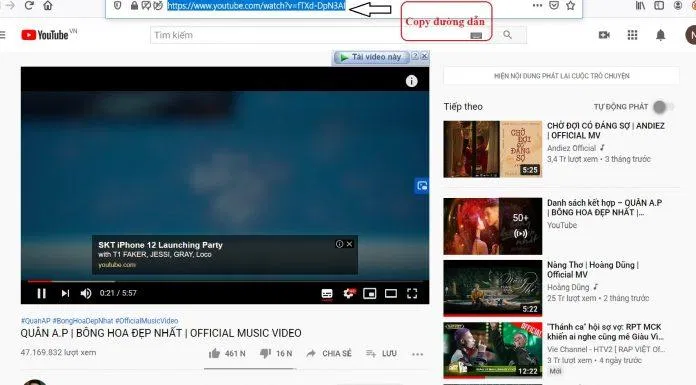The image size is (696, 385).
Task: Open the CHỜ ĐỢI CÓ ĐÁNG SỢ | ANDIEZ title
Action: pyautogui.click(x=606, y=131)
